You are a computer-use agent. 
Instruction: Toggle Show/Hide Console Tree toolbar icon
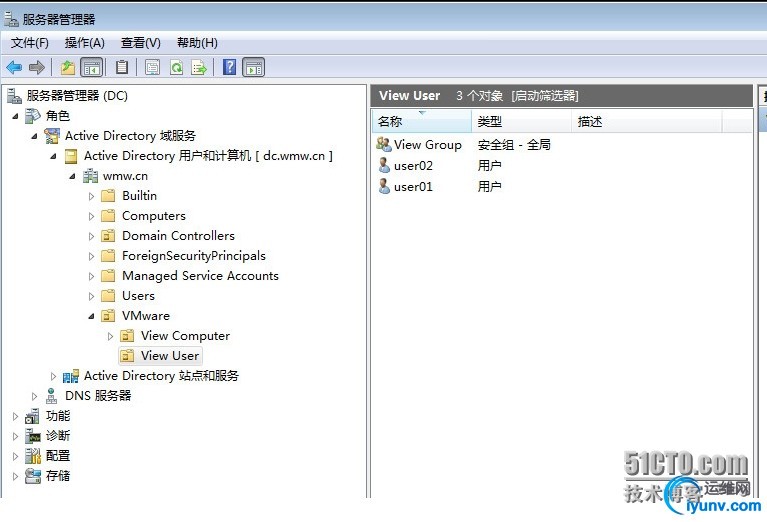coord(91,67)
